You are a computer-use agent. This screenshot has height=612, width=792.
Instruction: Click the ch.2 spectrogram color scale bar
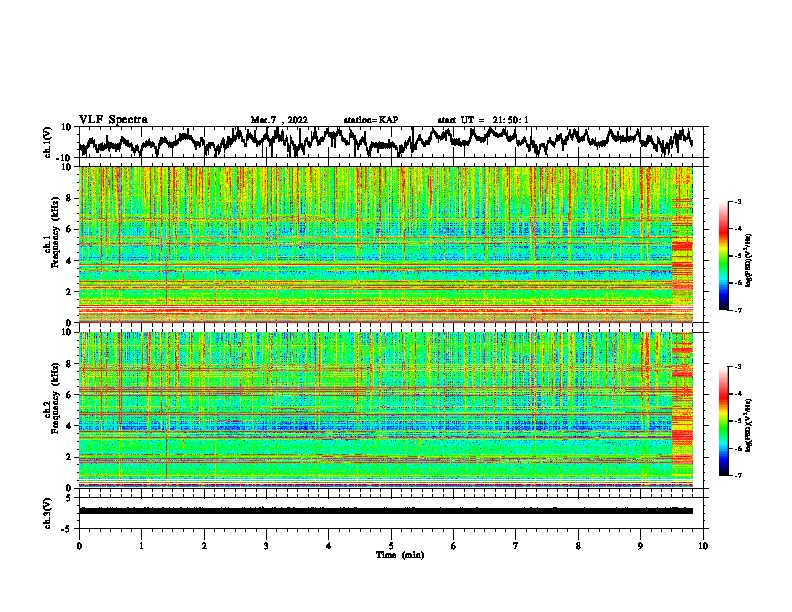[723, 421]
